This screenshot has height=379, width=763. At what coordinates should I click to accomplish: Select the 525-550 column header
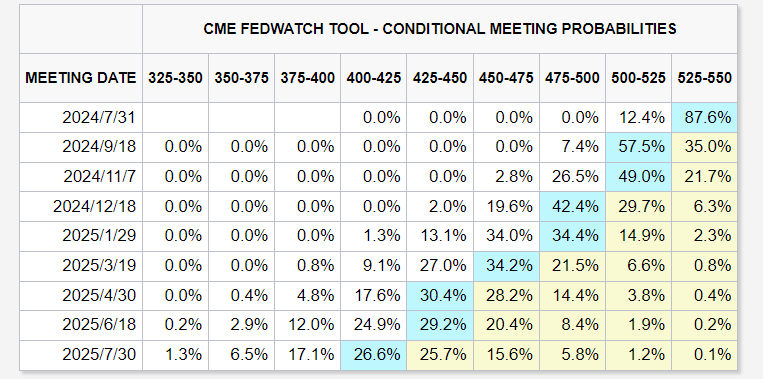(x=704, y=78)
